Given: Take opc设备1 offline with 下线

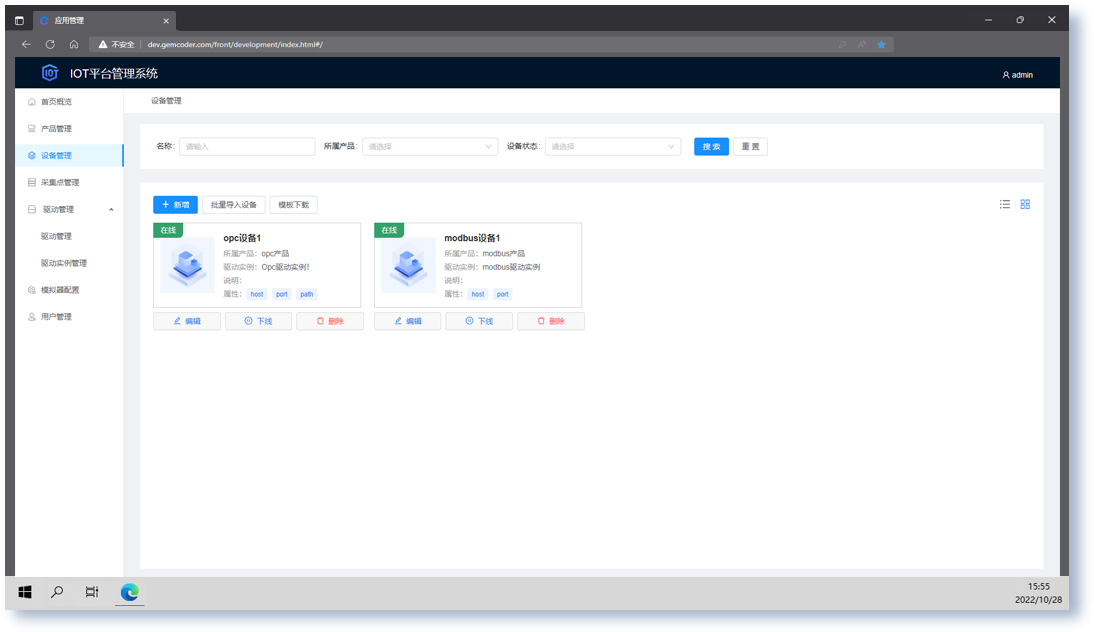Looking at the screenshot, I should (x=258, y=321).
